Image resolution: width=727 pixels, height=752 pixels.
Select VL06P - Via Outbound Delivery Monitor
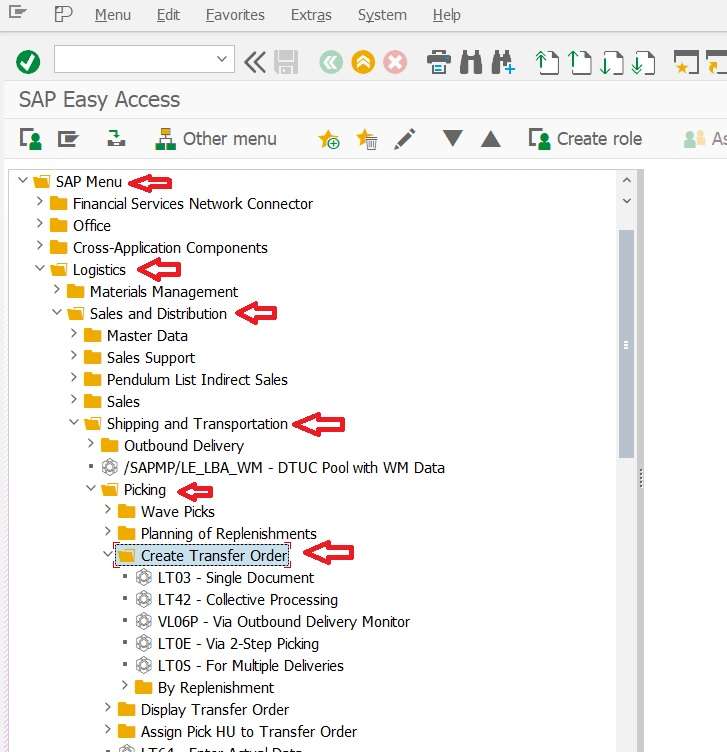(x=283, y=622)
